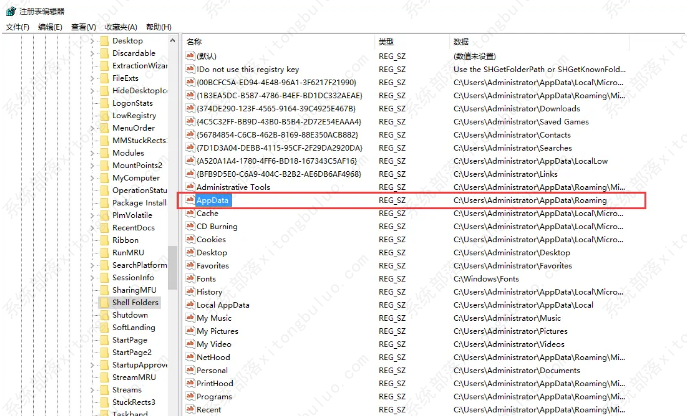Select the Shell Folders folder icon
Image resolution: width=687 pixels, height=416 pixels.
coord(104,301)
